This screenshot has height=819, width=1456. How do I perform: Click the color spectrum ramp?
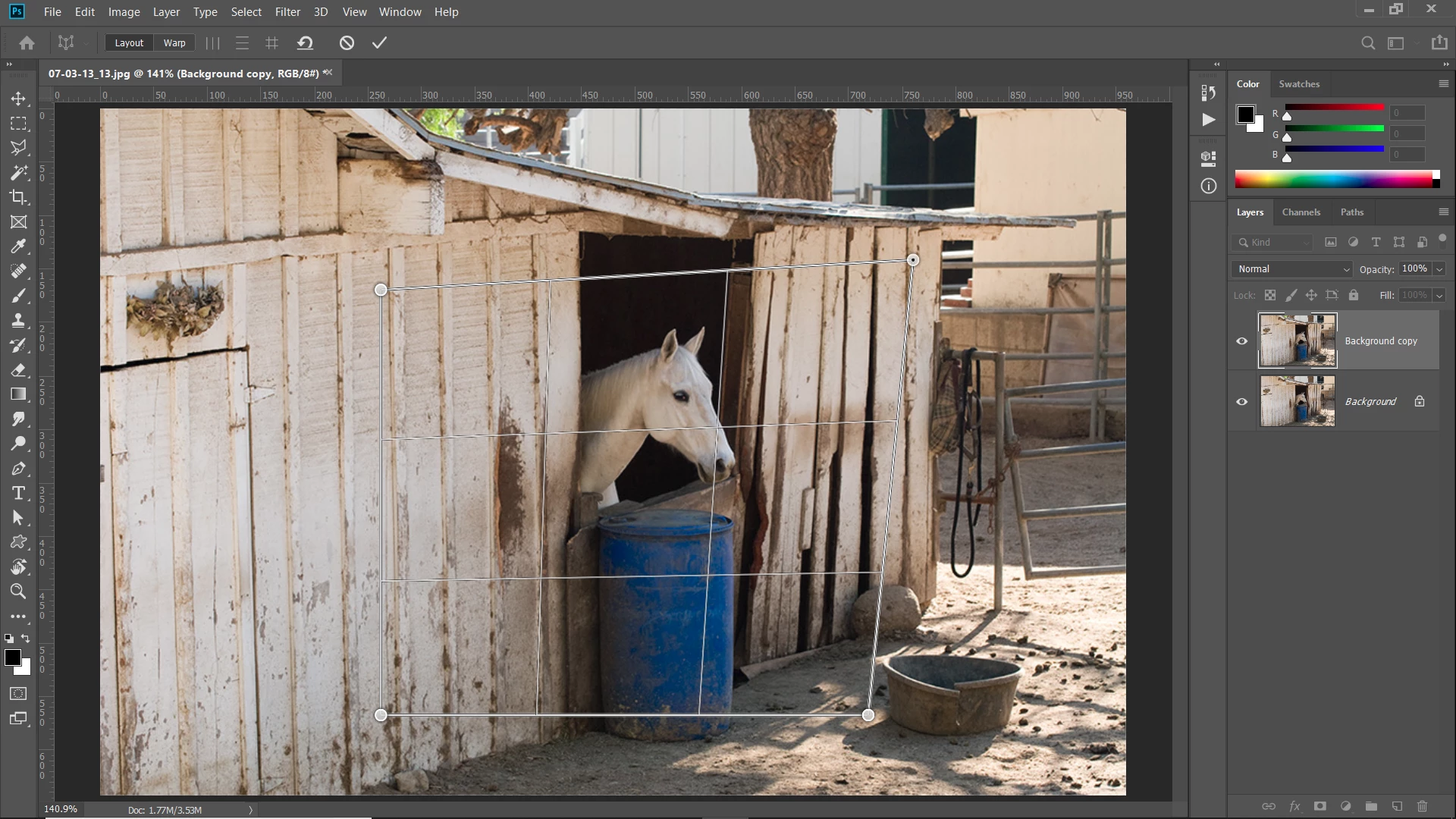click(x=1333, y=180)
